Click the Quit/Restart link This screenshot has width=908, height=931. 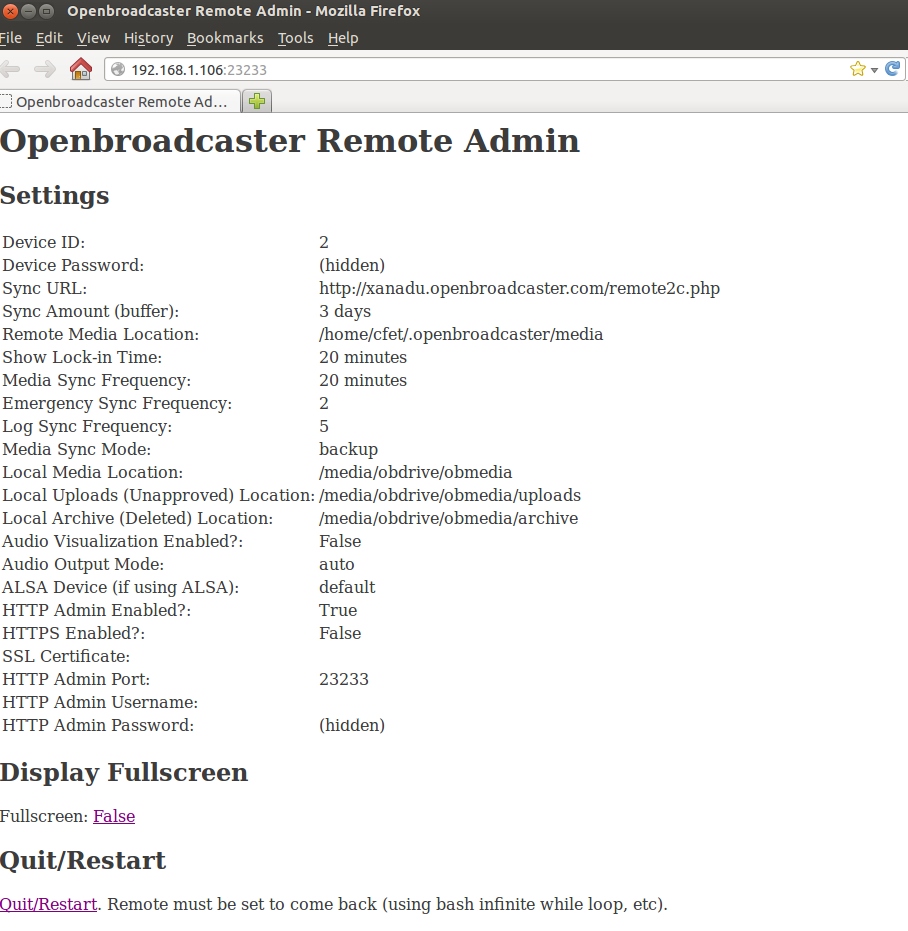coord(49,904)
